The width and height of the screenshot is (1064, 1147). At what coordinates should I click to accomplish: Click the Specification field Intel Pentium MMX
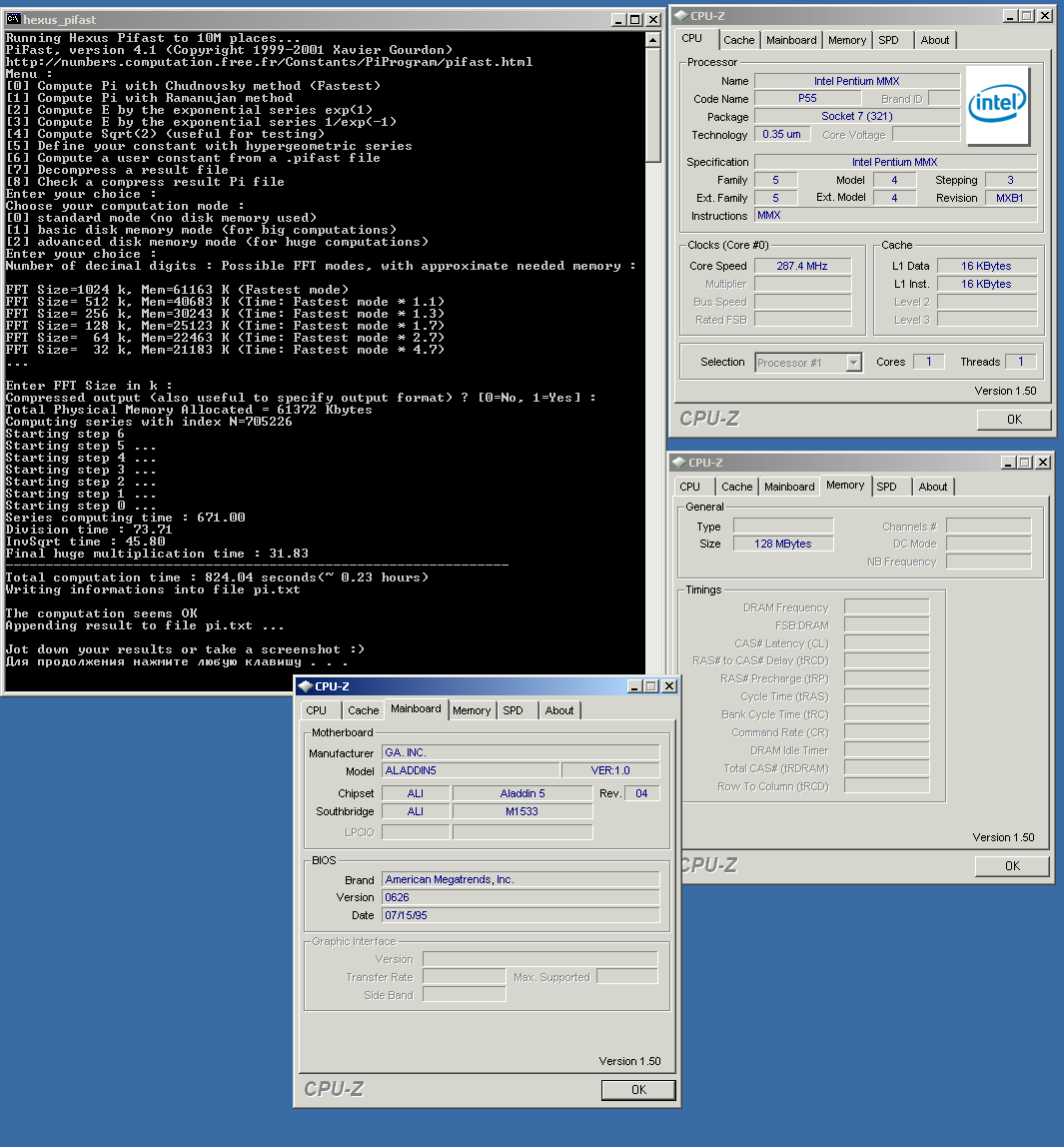point(895,162)
